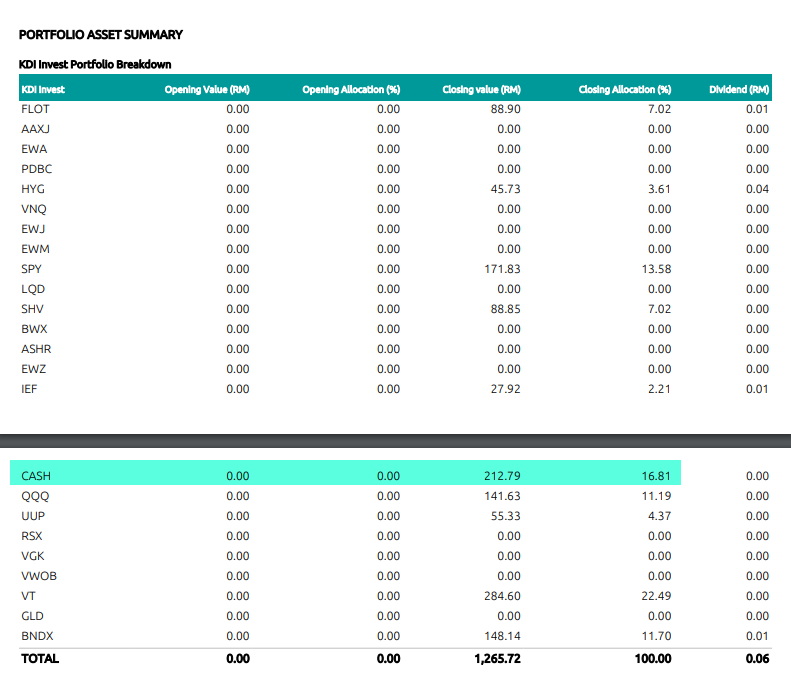Click the BNDX closing allocation 11.70
Screen dimensions: 791x680
[x=656, y=636]
